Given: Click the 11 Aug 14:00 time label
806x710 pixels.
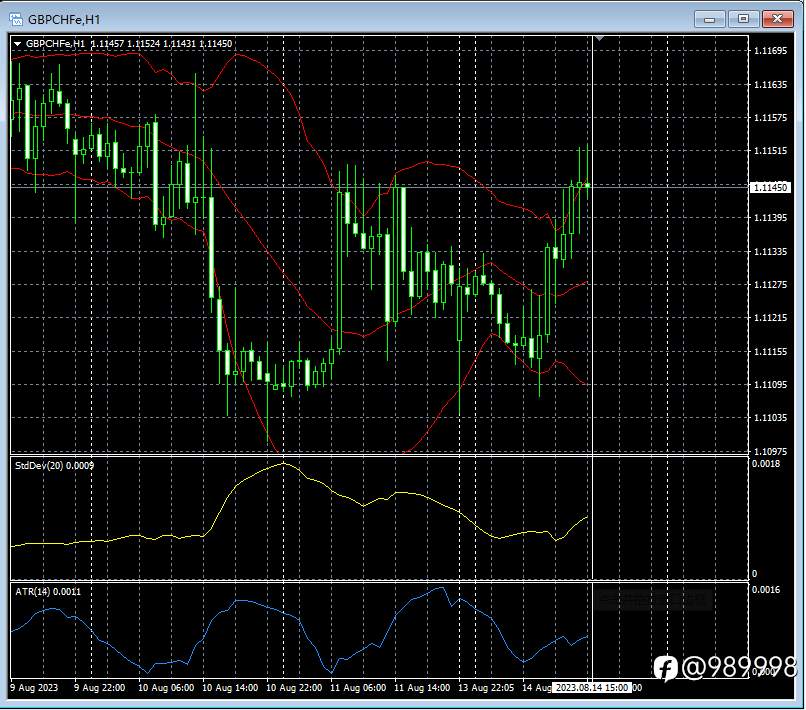Looking at the screenshot, I should pos(422,688).
